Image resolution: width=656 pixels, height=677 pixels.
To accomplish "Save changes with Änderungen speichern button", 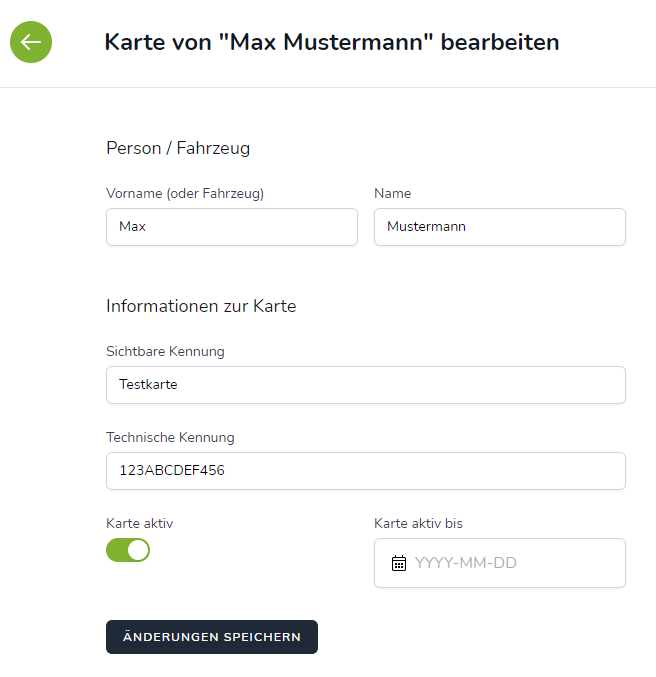I will (x=212, y=637).
